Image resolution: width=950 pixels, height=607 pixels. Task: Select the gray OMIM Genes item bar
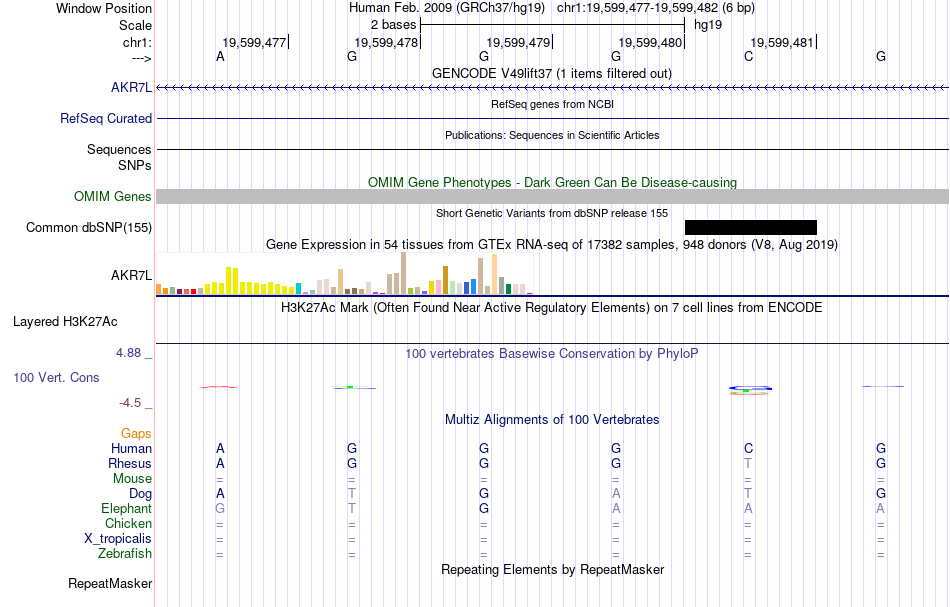click(552, 196)
